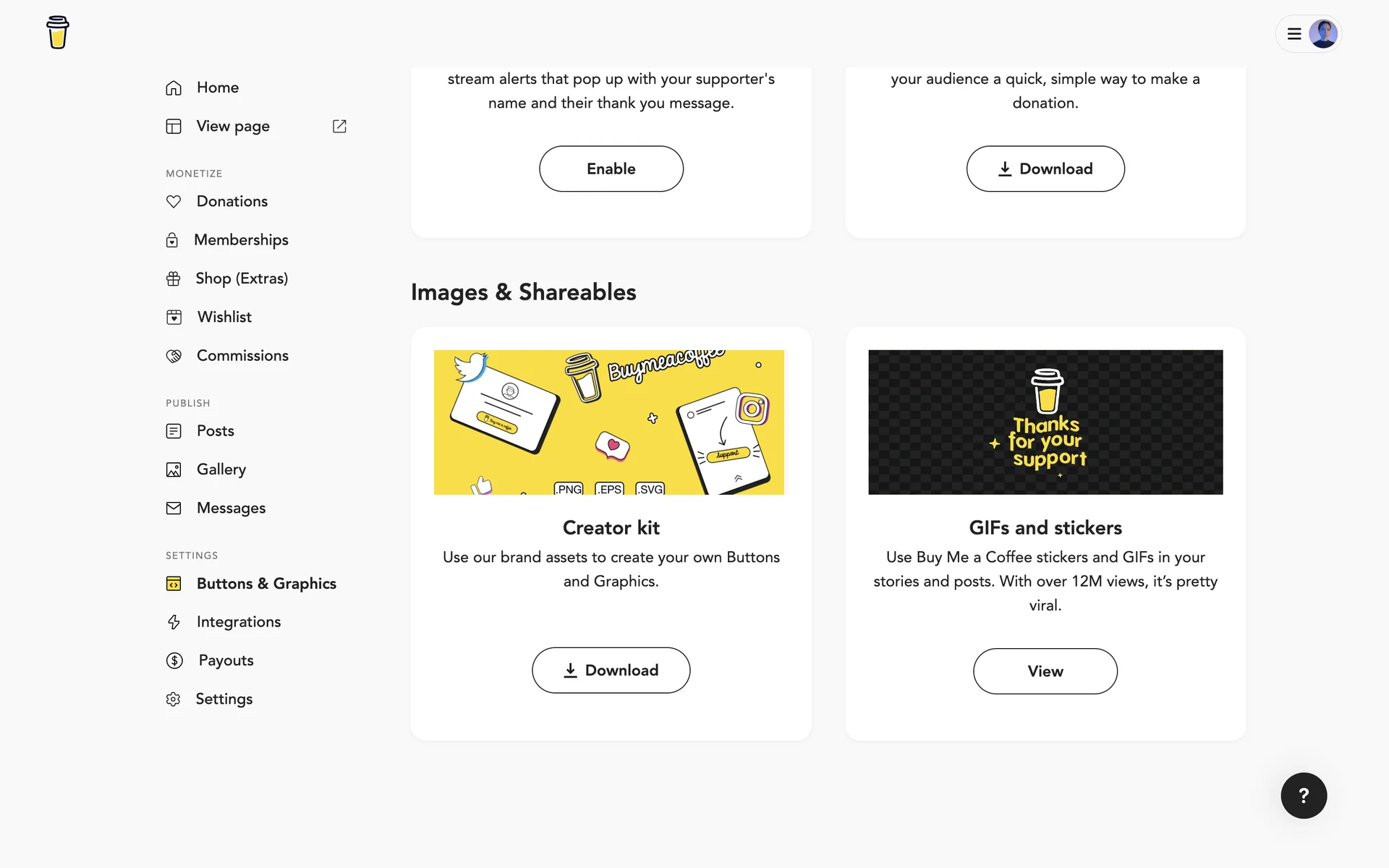The height and width of the screenshot is (868, 1389).
Task: Click the Thanks for your support preview
Action: click(x=1045, y=422)
